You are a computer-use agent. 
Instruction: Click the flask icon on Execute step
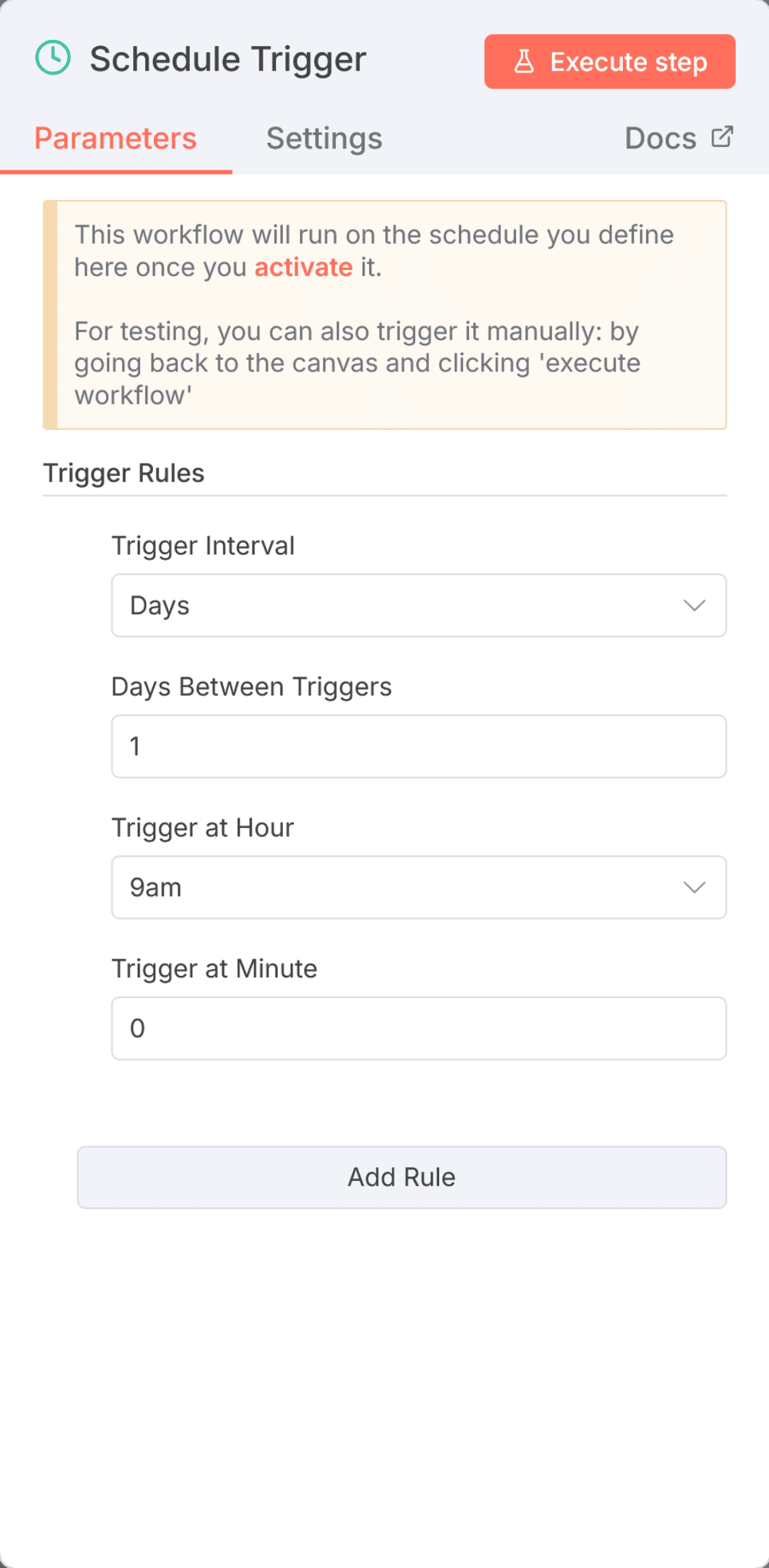point(525,62)
